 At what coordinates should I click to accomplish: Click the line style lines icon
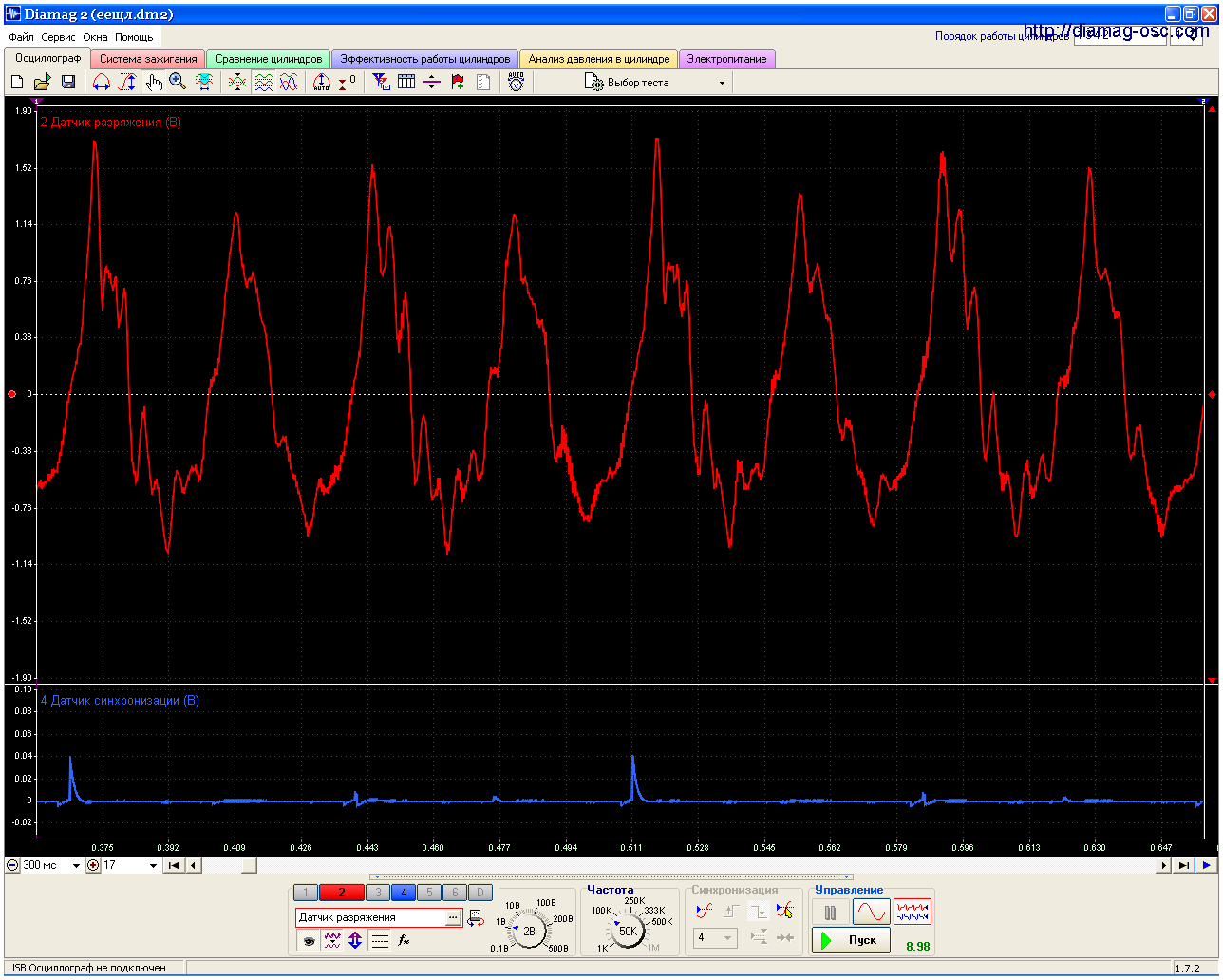click(x=380, y=941)
